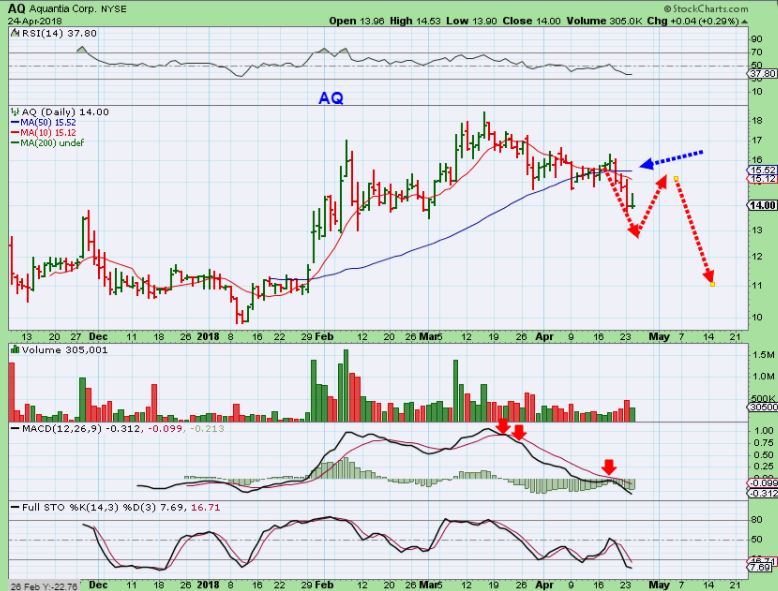Click the Volume 305.0K value in header
Viewport: 778px width, 591px height.
(604, 21)
